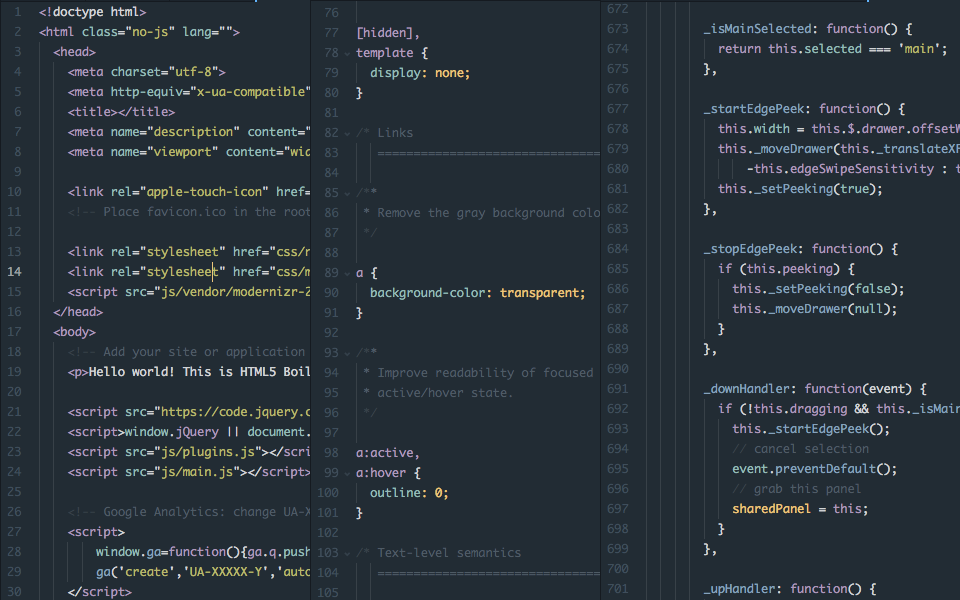Viewport: 960px width, 600px height.
Task: Collapse the Links comment fold arrow at line 82
Action: tap(347, 133)
